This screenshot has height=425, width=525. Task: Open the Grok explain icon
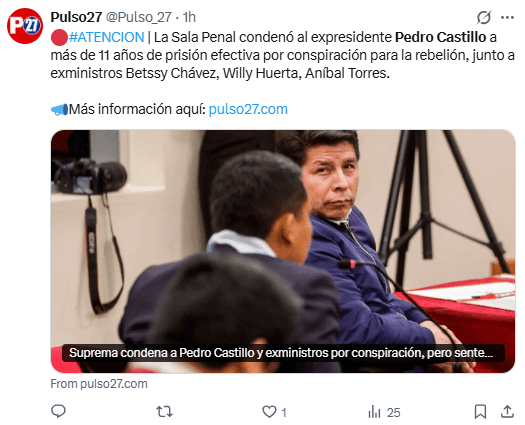[x=484, y=17]
